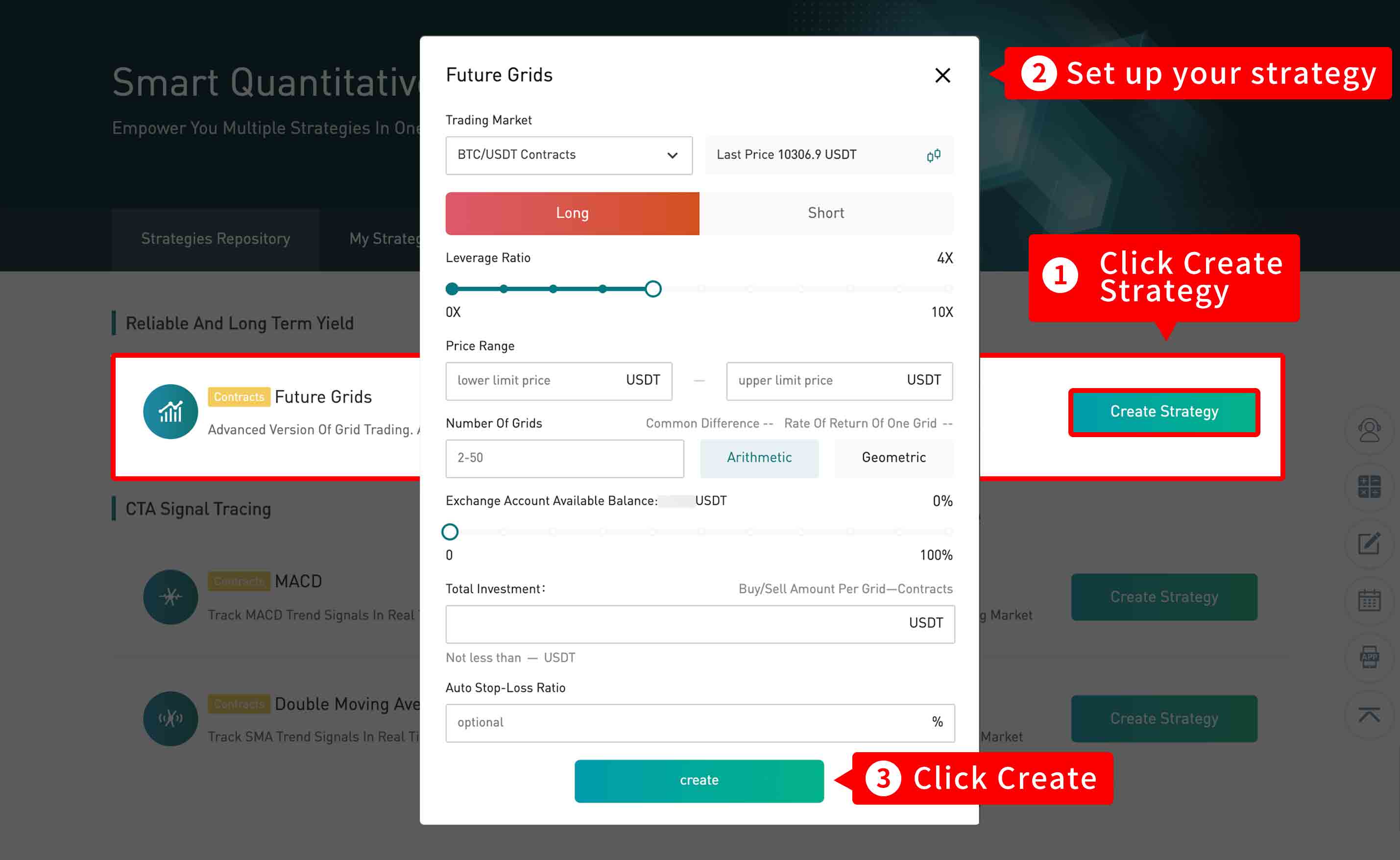The image size is (1400, 860).
Task: Expand the BTC/USDT Contracts dropdown
Action: point(569,155)
